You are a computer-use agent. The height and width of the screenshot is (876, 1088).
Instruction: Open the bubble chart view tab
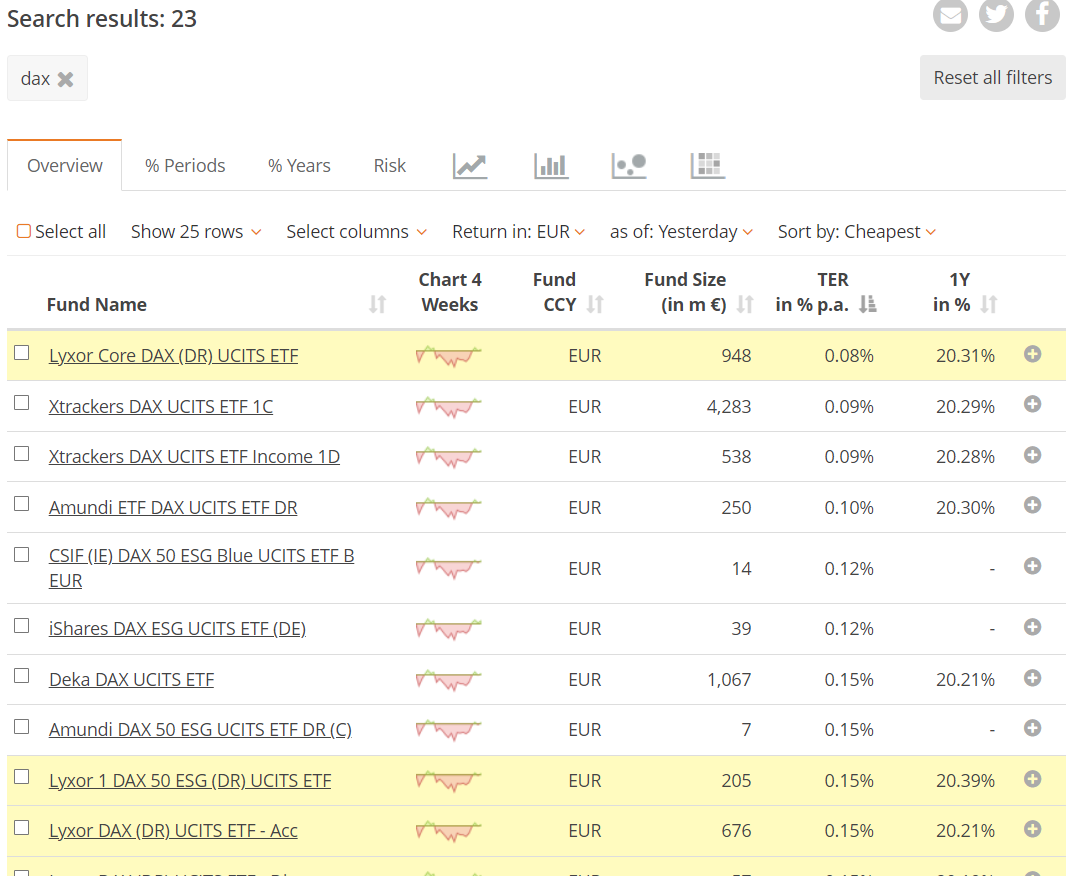pos(629,166)
